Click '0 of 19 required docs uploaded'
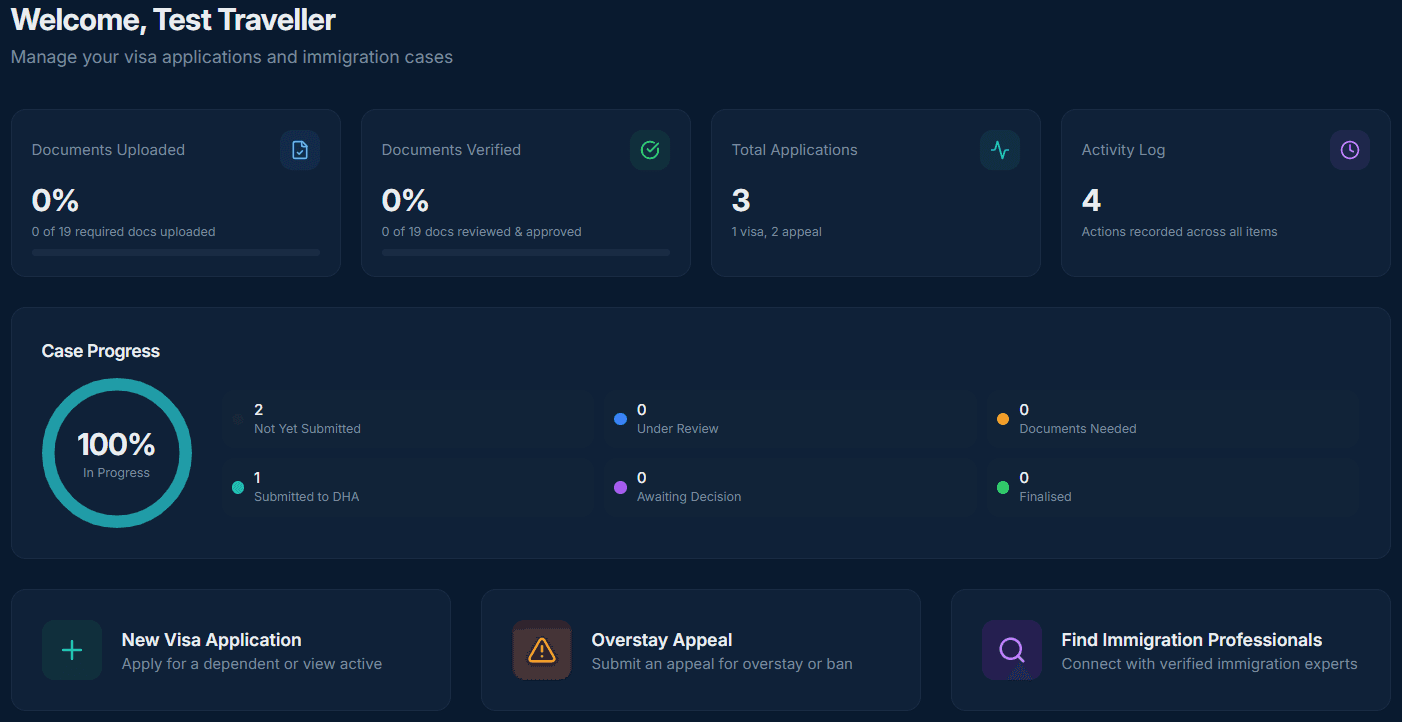 [124, 232]
